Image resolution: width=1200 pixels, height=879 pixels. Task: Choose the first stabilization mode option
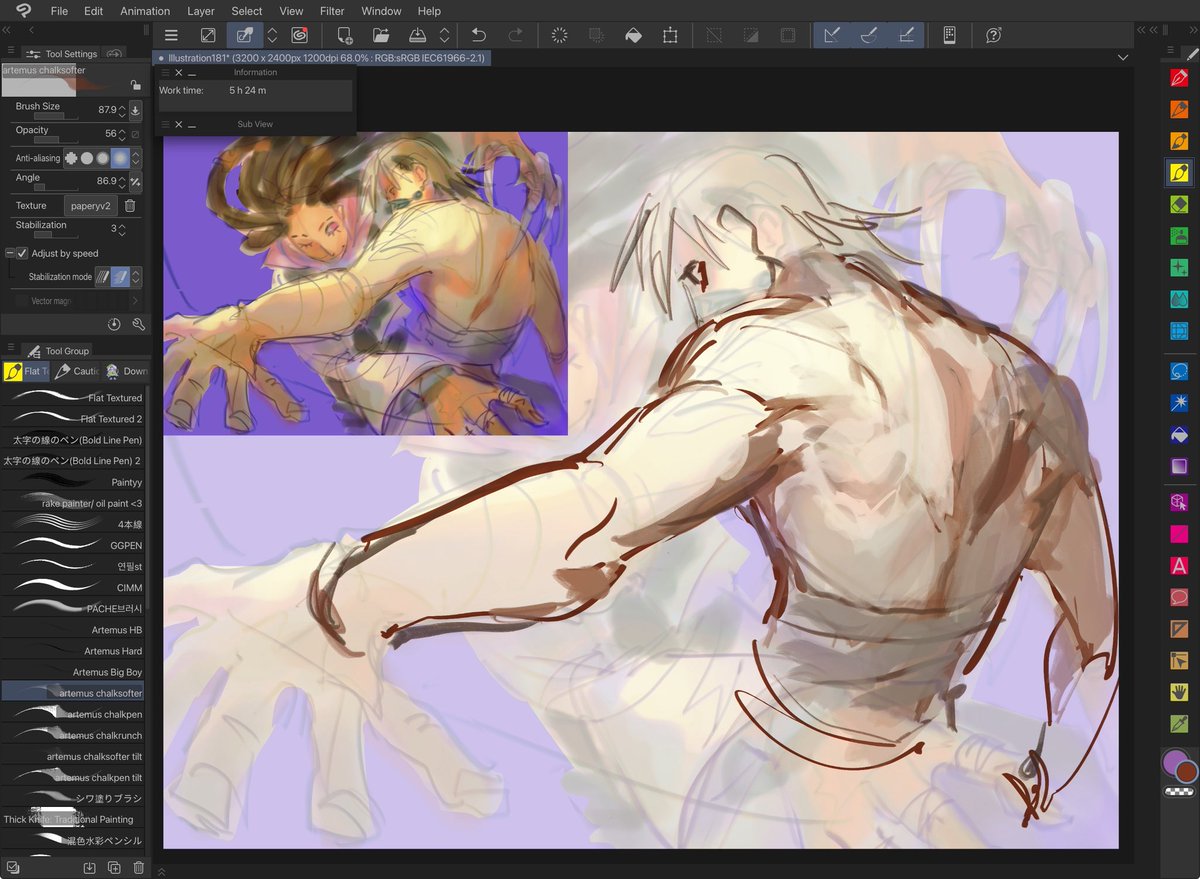point(102,277)
